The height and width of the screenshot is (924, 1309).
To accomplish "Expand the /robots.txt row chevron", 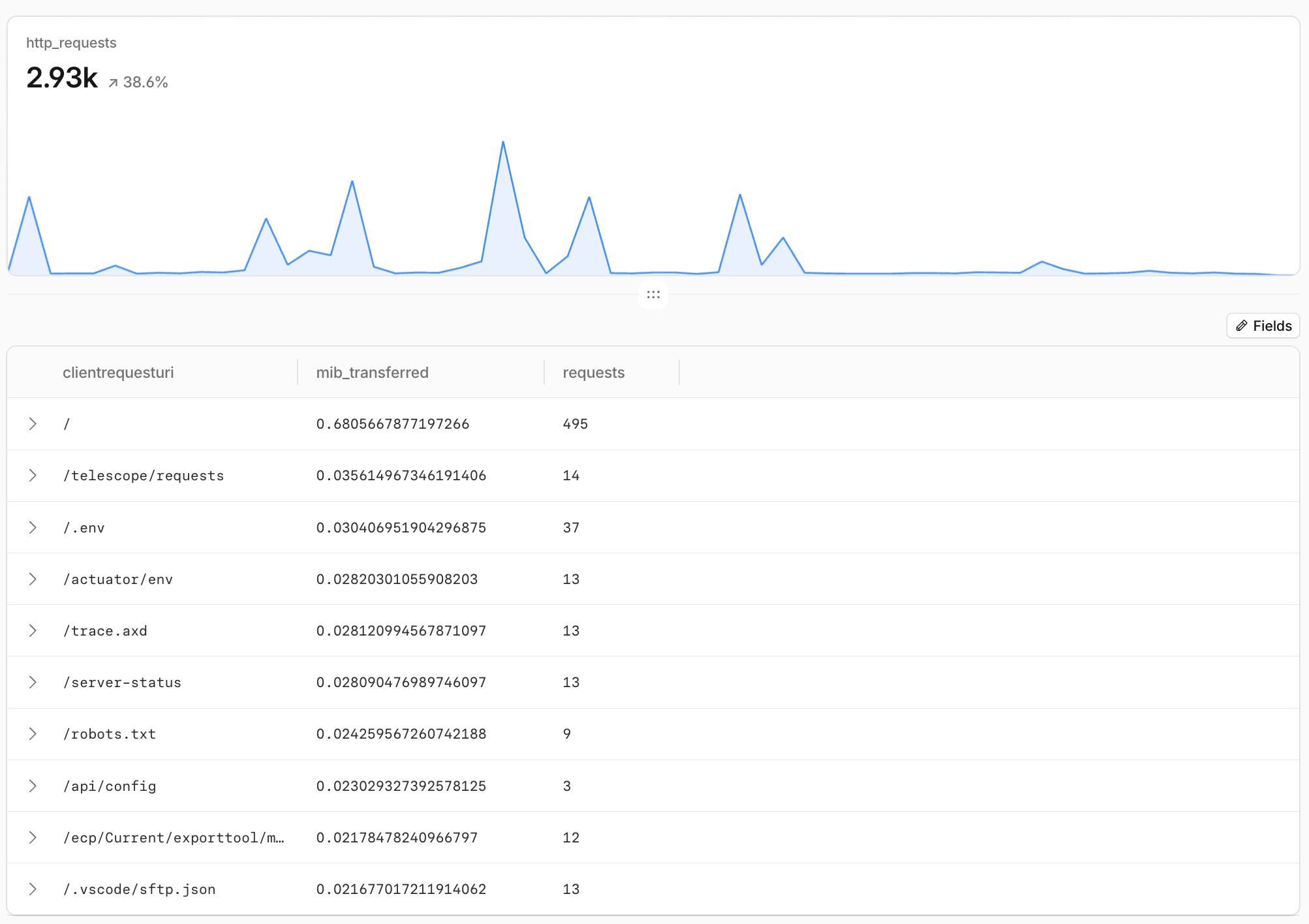I will point(33,734).
